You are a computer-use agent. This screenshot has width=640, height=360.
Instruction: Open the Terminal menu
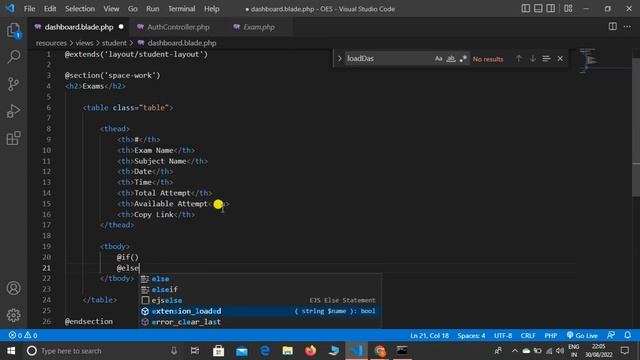(x=182, y=9)
